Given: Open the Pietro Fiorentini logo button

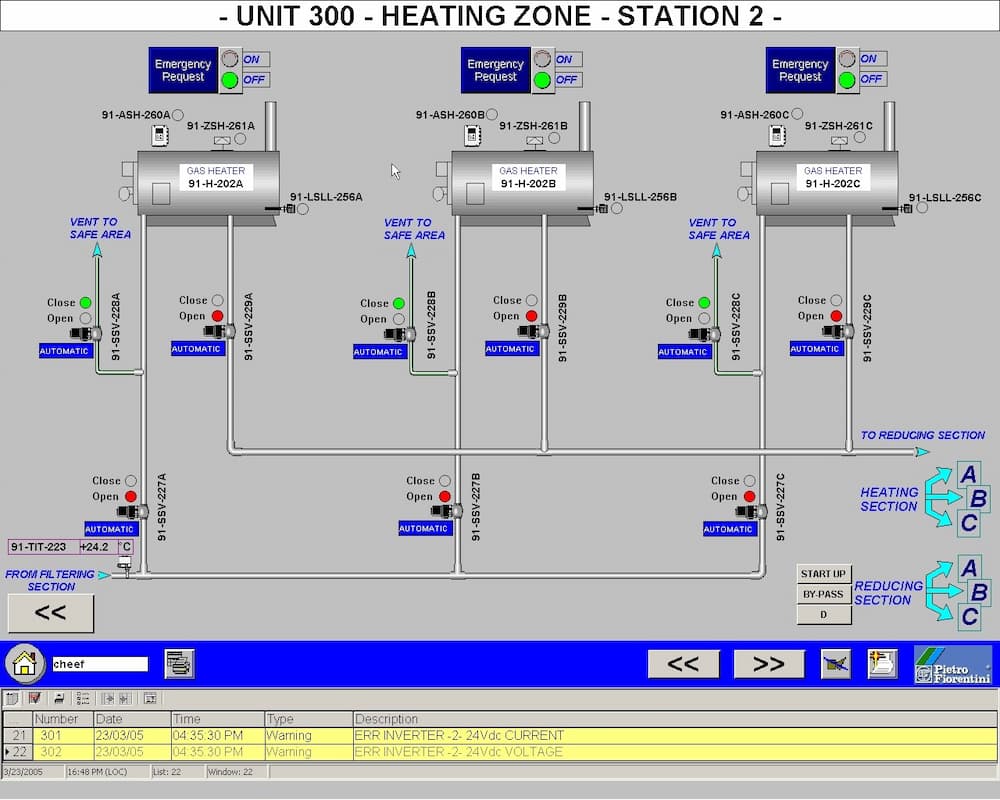Looking at the screenshot, I should (x=952, y=664).
